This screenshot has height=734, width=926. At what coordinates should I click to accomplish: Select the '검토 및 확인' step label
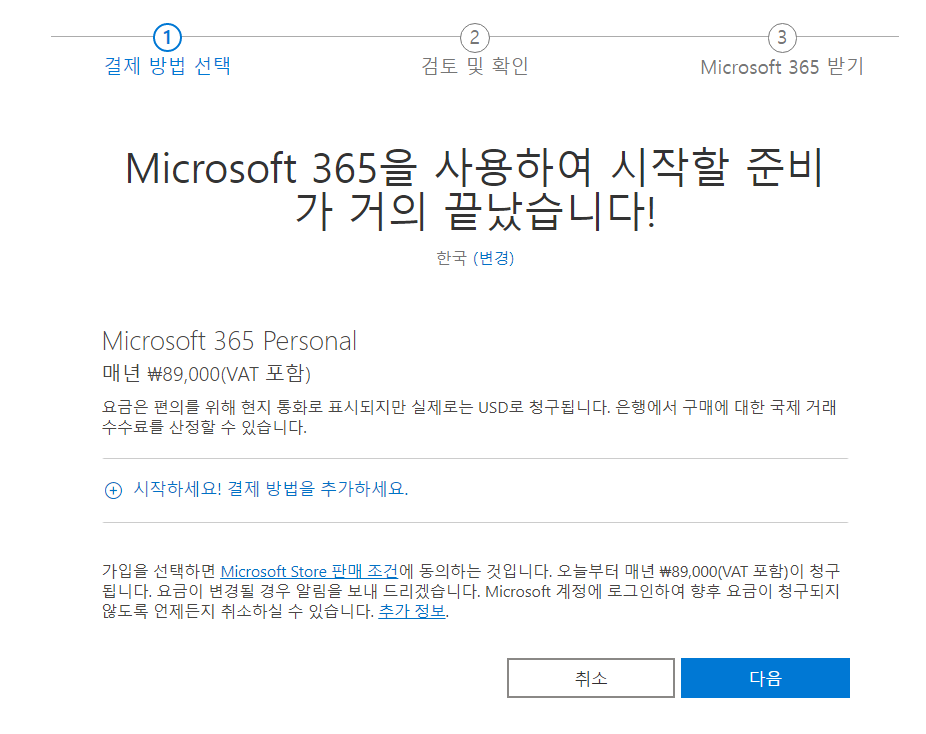point(475,66)
